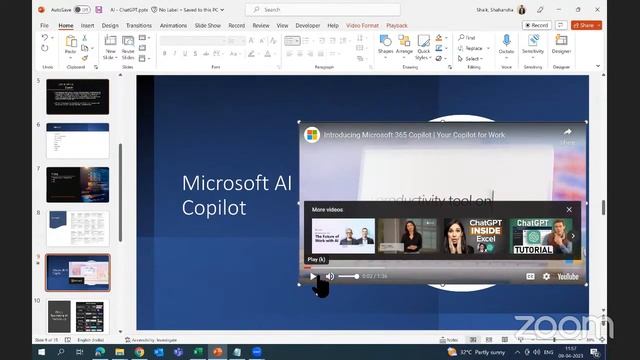Click the Search box in the title bar
Image resolution: width=640 pixels, height=360 pixels.
coord(323,9)
